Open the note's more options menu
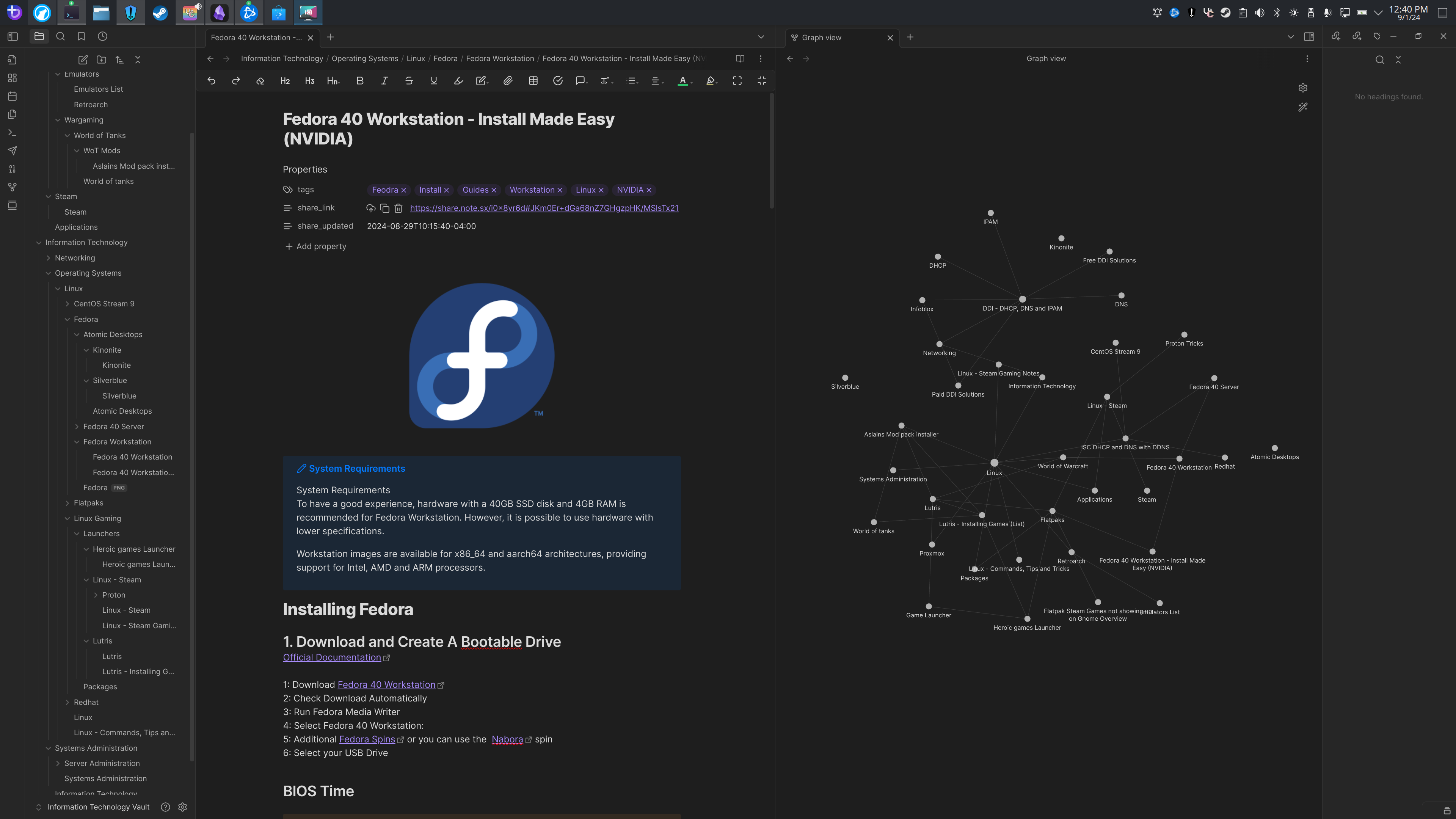The width and height of the screenshot is (1456, 819). point(761,58)
